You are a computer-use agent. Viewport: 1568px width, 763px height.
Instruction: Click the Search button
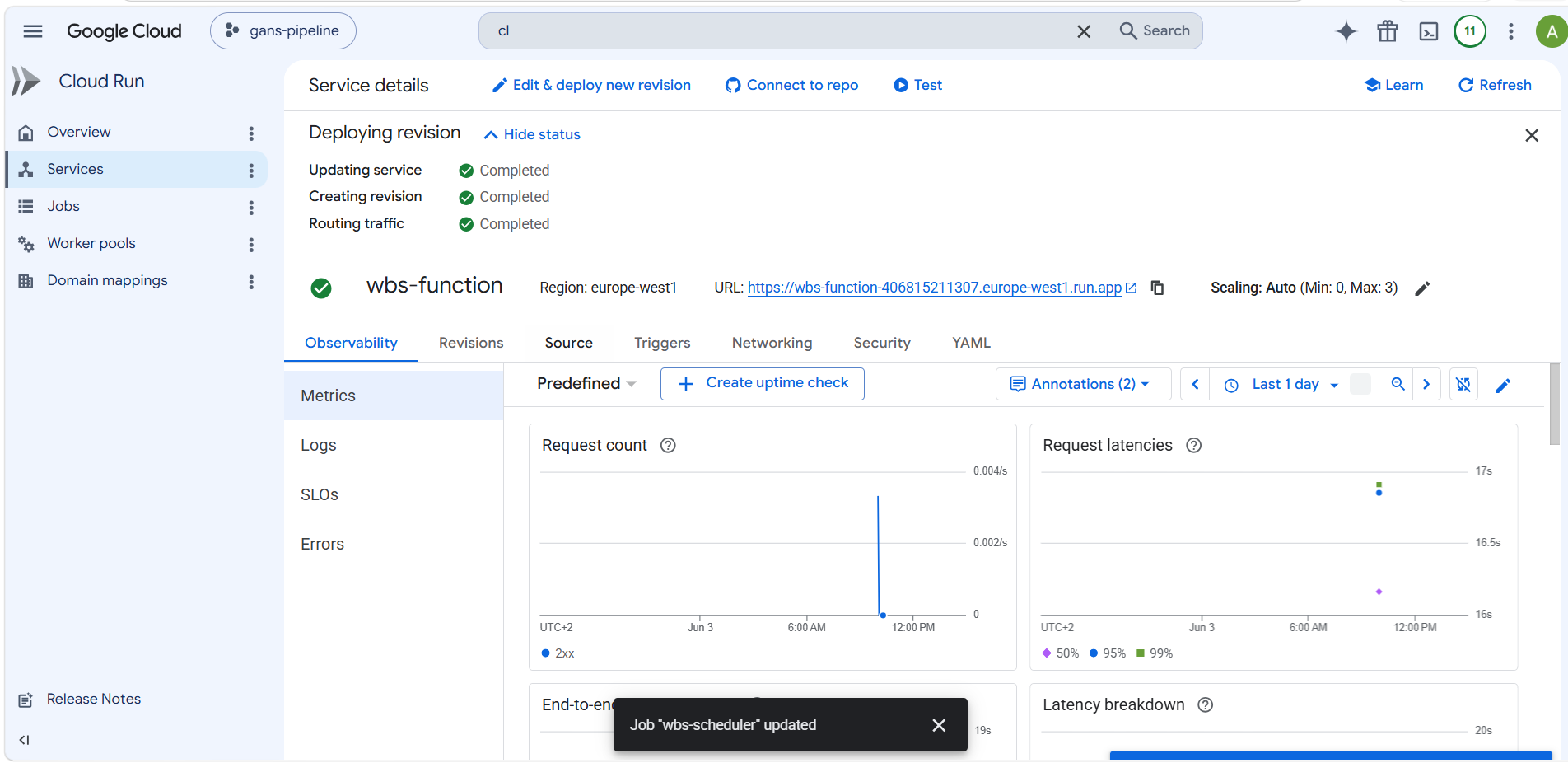1155,30
